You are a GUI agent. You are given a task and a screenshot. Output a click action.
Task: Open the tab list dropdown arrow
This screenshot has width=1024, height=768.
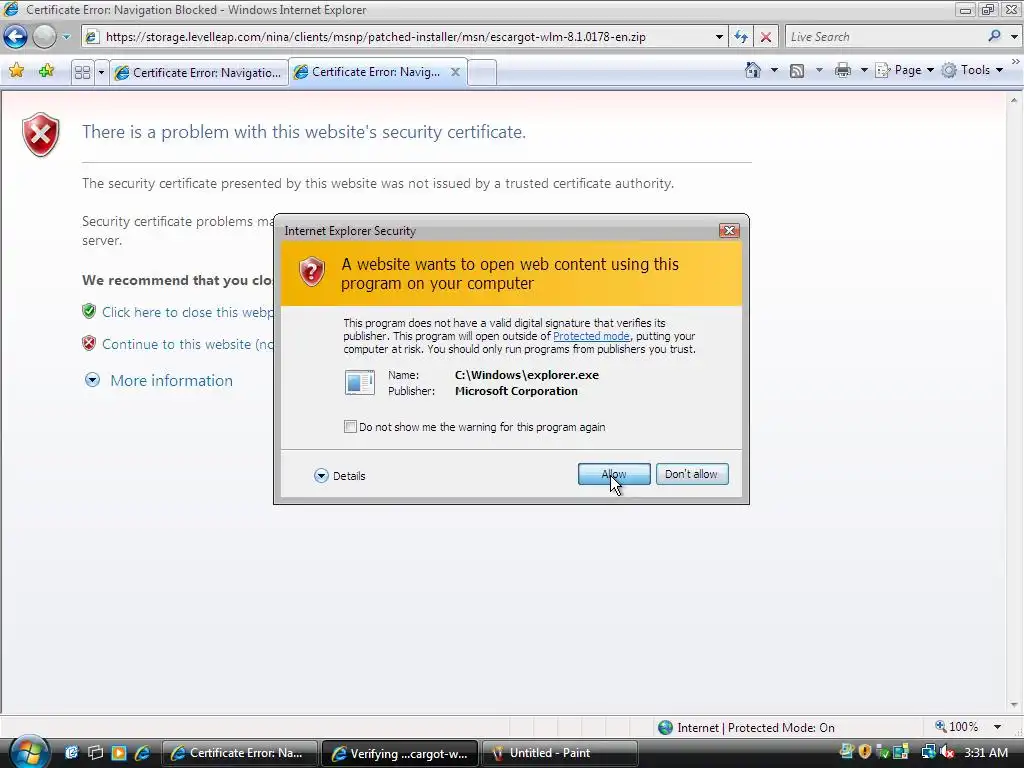[101, 72]
